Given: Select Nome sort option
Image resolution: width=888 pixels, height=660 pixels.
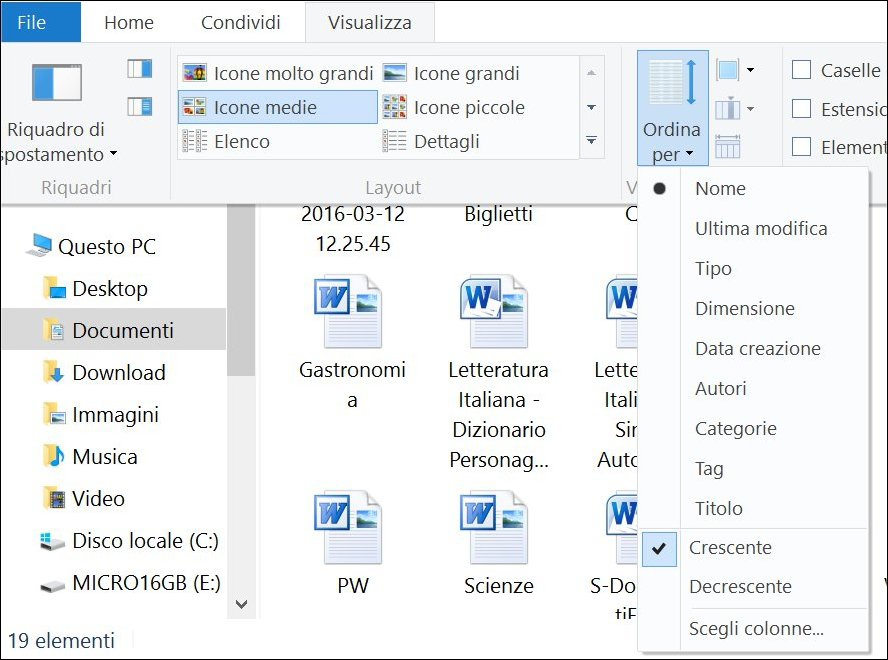Looking at the screenshot, I should 720,188.
